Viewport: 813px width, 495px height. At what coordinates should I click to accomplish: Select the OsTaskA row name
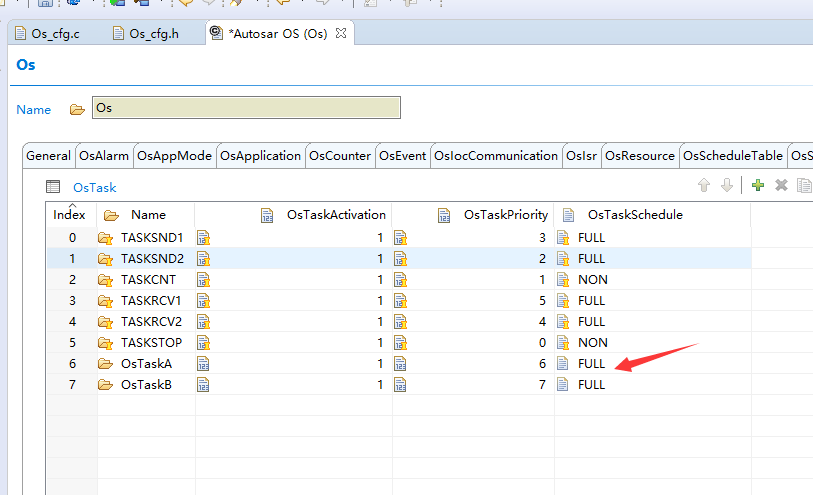point(146,364)
